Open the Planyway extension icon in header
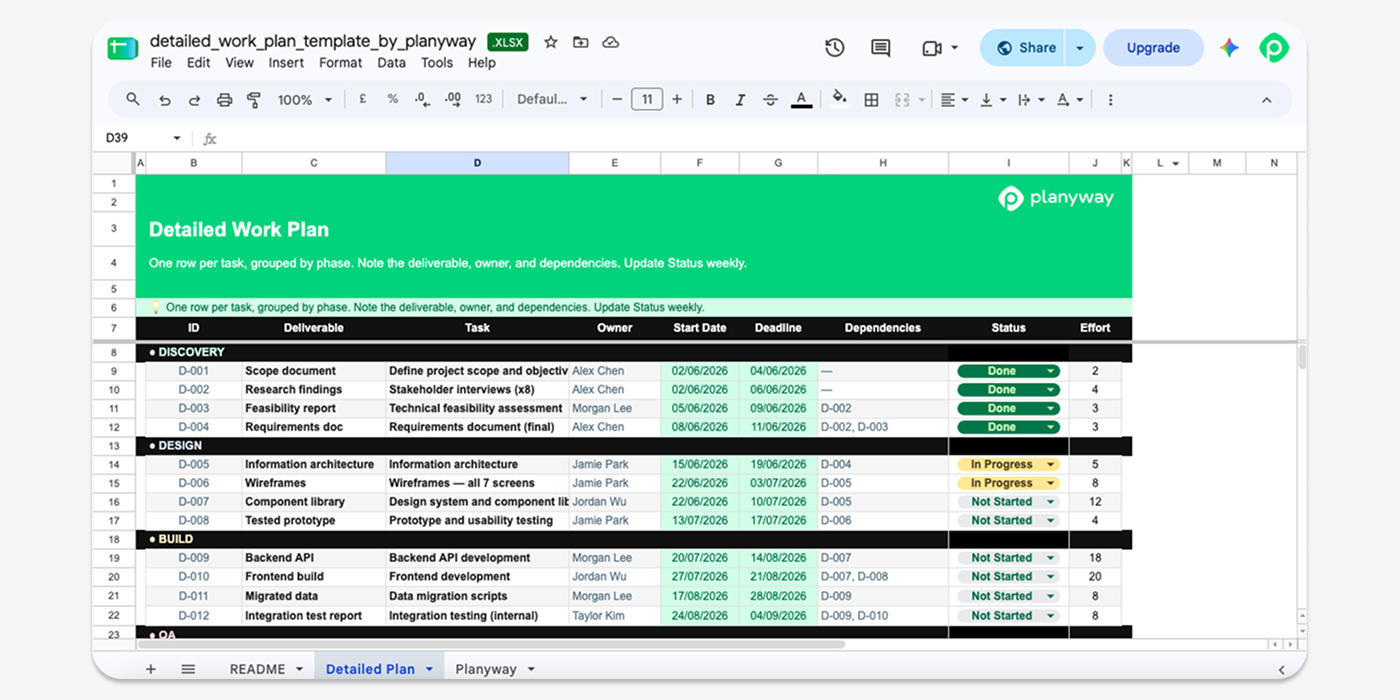Image resolution: width=1400 pixels, height=700 pixels. (x=1273, y=47)
